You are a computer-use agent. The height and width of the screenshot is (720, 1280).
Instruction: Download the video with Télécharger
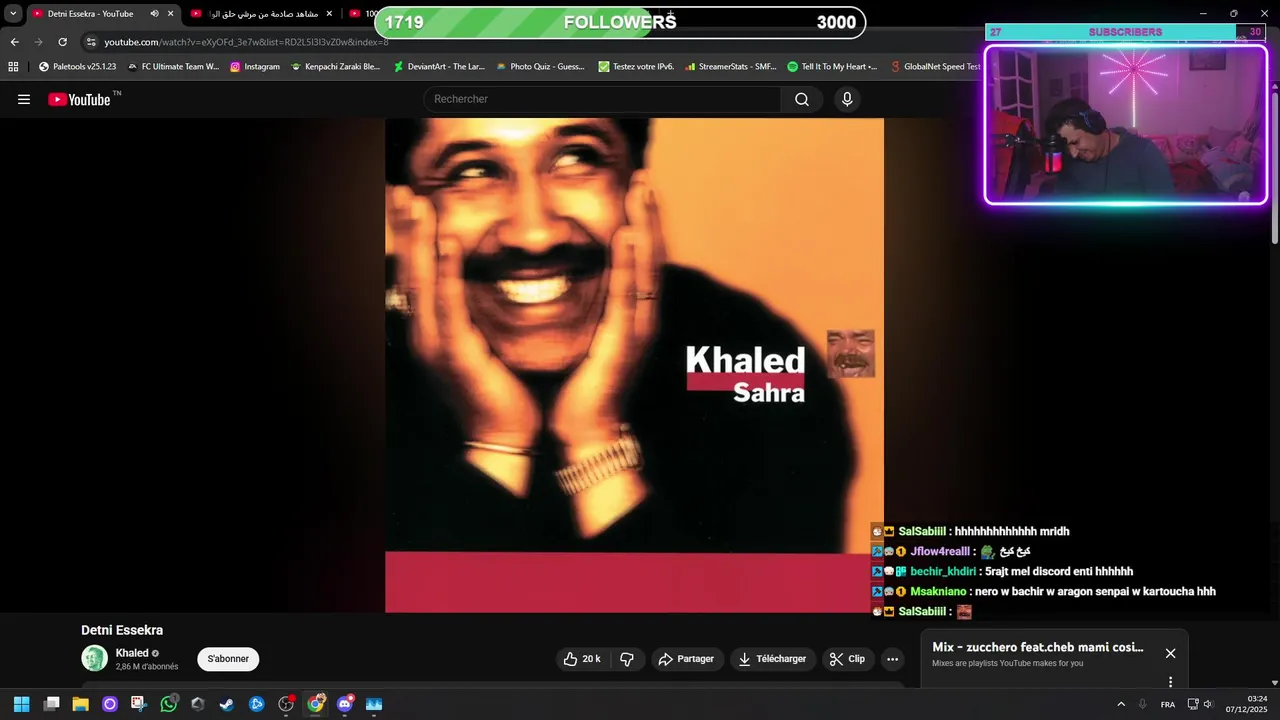tap(772, 659)
